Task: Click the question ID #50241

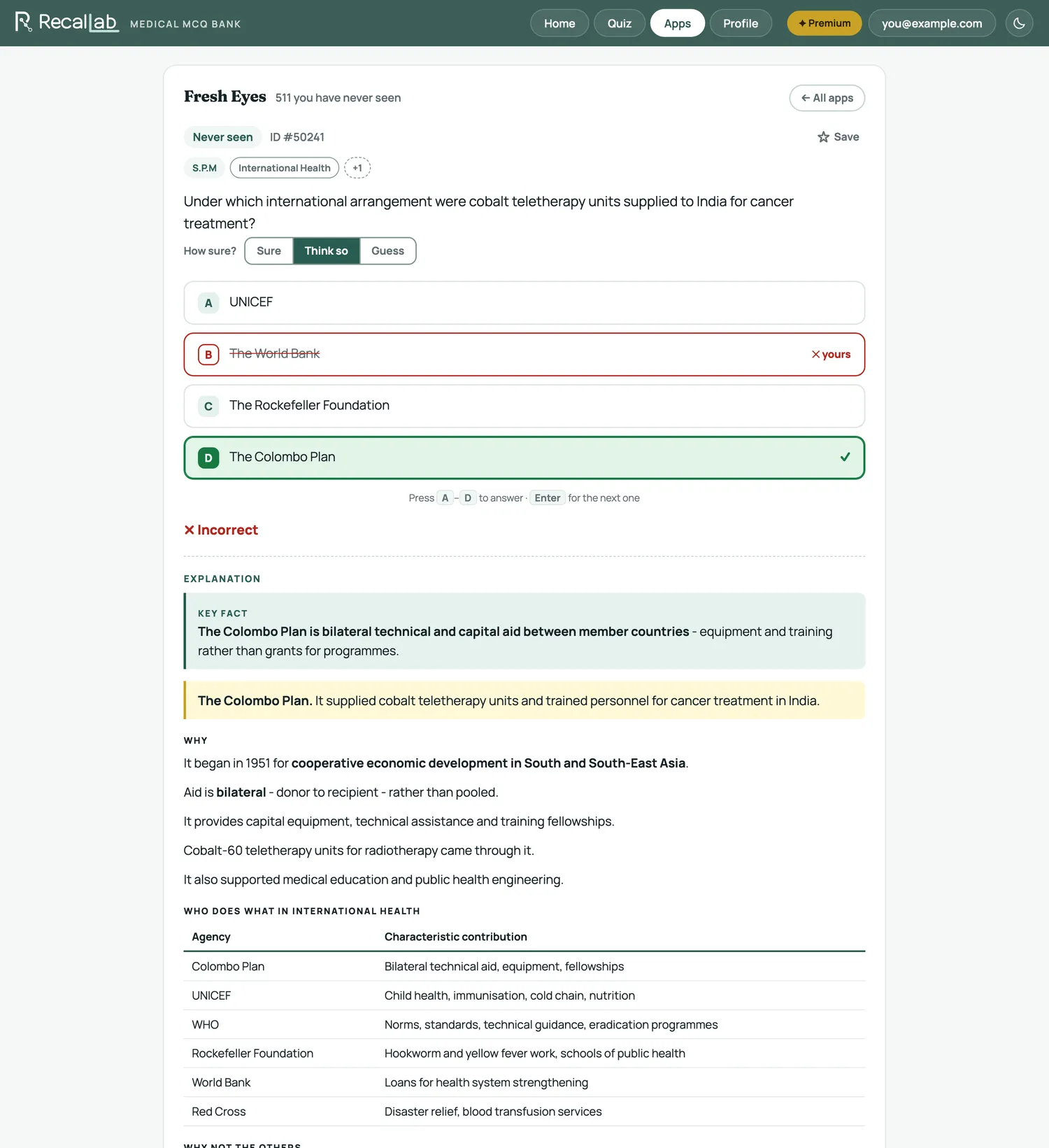Action: point(297,137)
